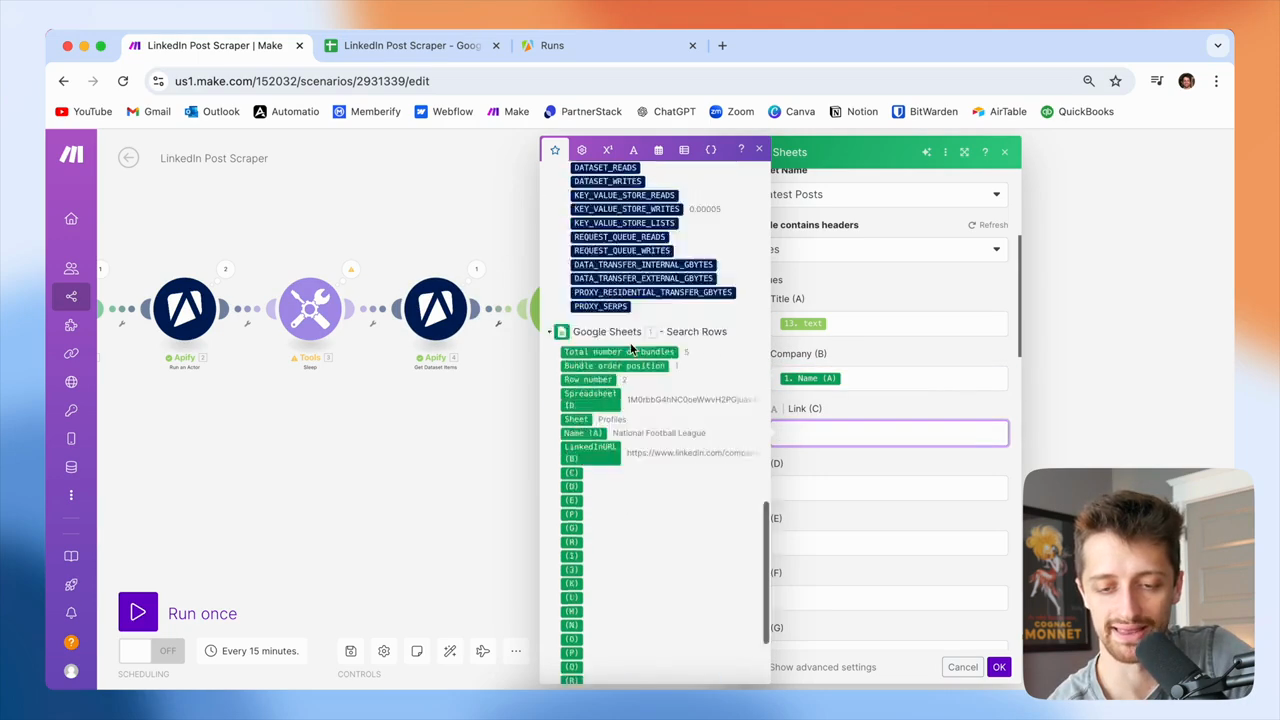Click the Link (C) input field
Viewport: 1280px width, 720px height.
(889, 433)
